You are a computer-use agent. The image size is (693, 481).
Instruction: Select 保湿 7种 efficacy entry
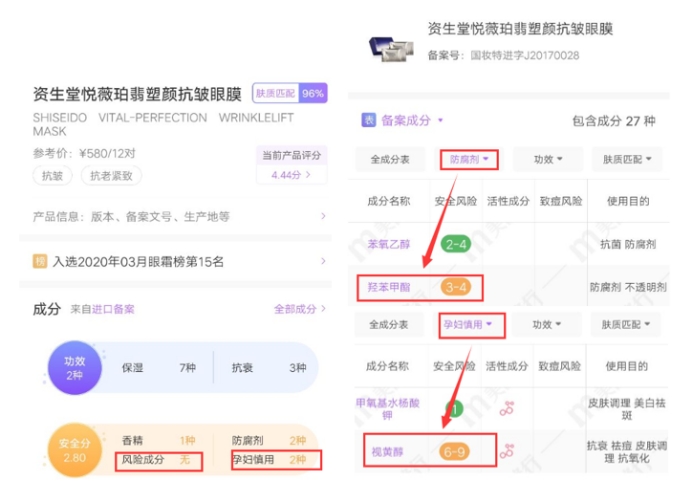coord(159,367)
